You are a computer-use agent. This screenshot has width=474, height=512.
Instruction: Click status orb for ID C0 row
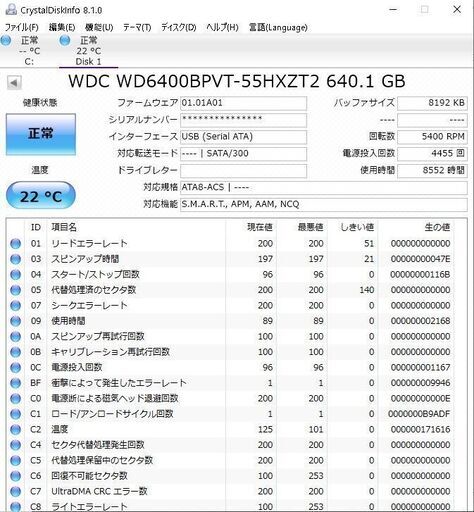(15, 399)
